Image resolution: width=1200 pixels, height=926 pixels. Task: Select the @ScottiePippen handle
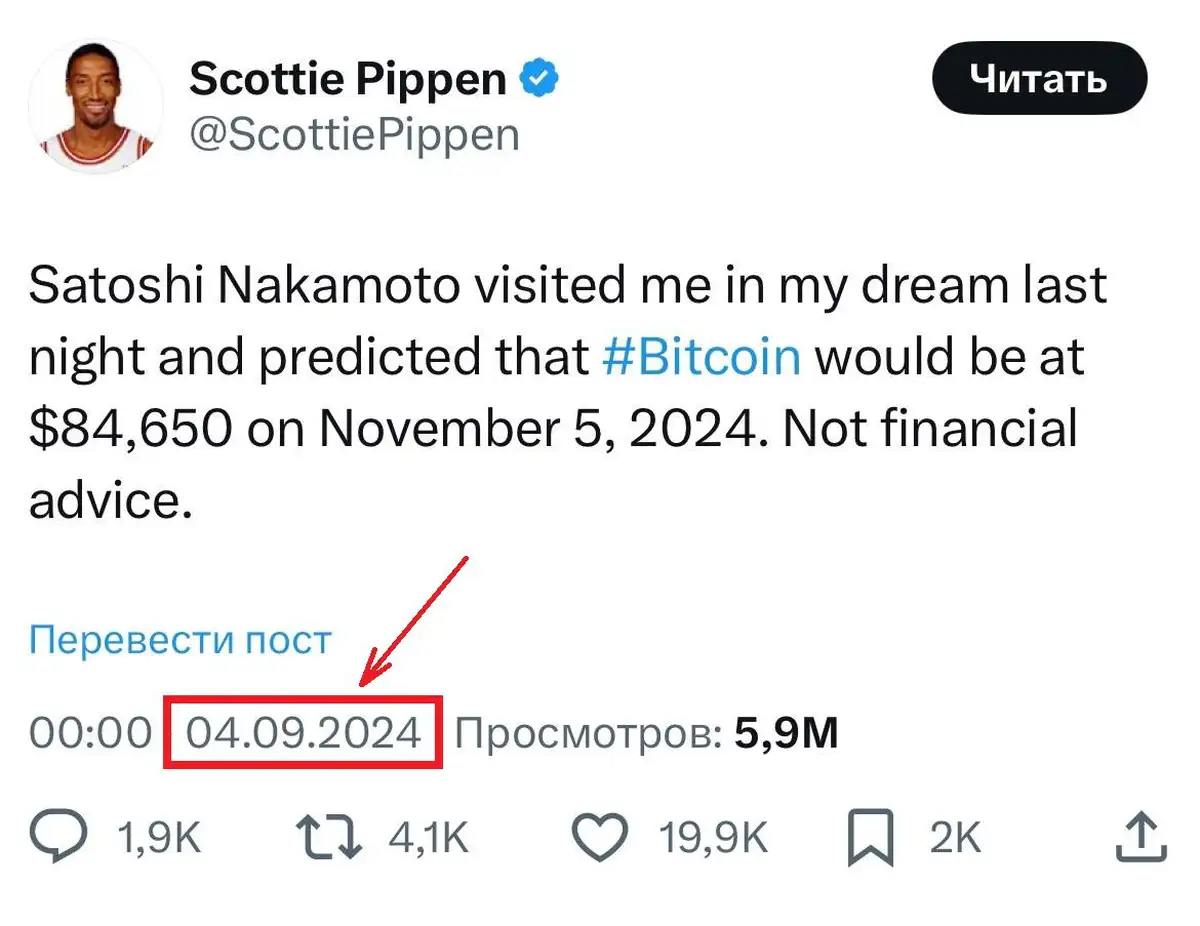click(x=355, y=135)
